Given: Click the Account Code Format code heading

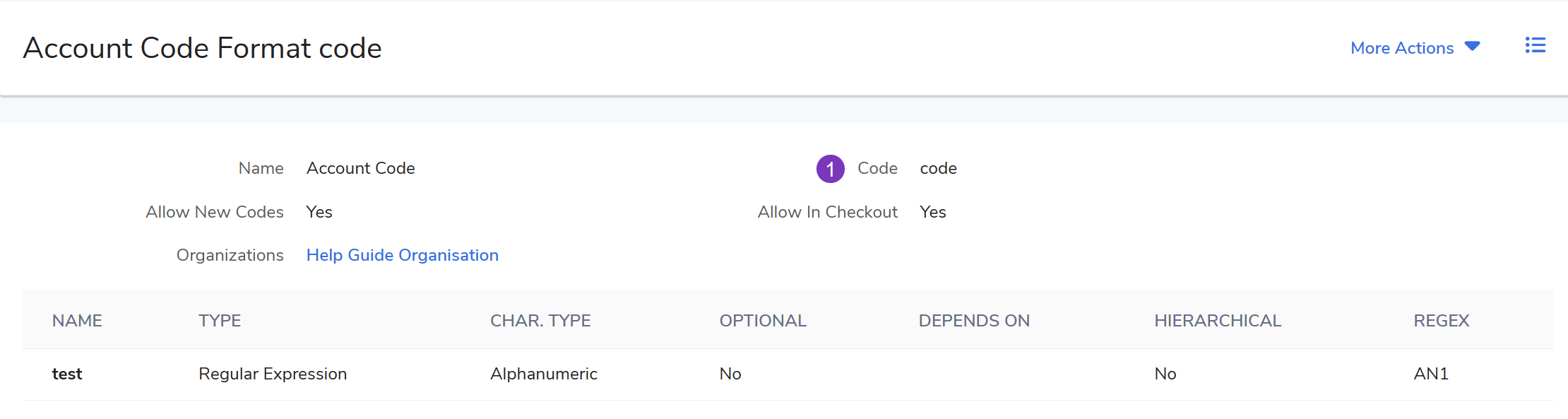Looking at the screenshot, I should (203, 48).
